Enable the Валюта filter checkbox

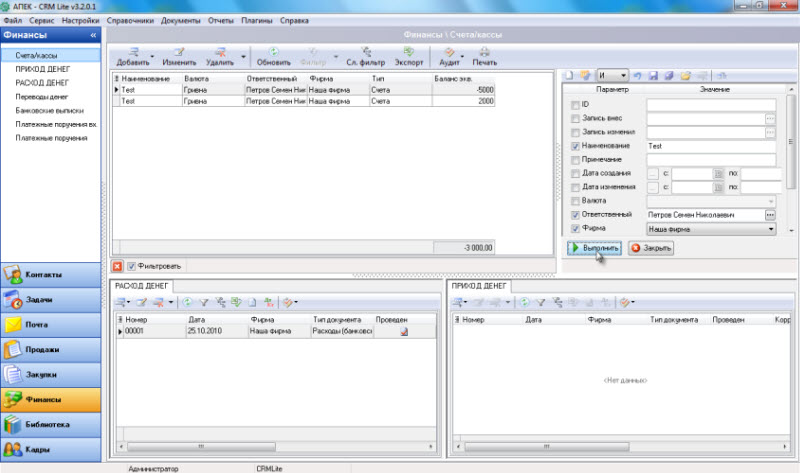[x=576, y=201]
